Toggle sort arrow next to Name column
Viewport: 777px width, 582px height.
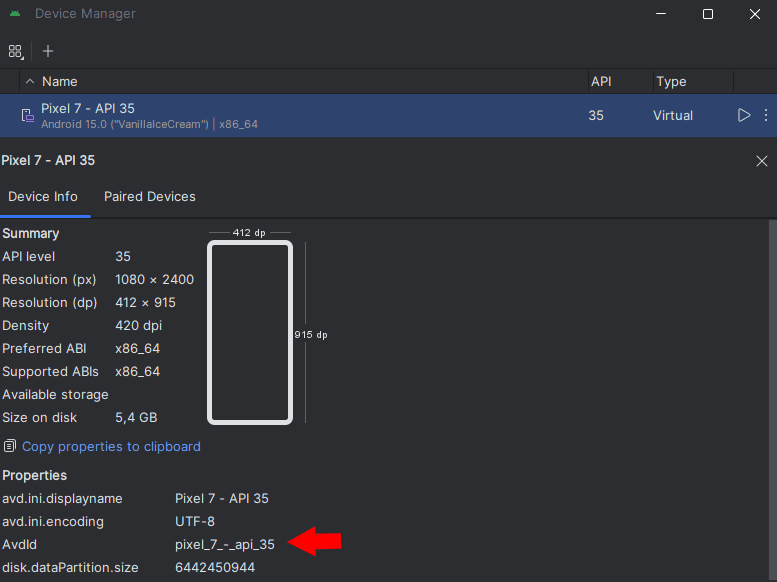(30, 82)
